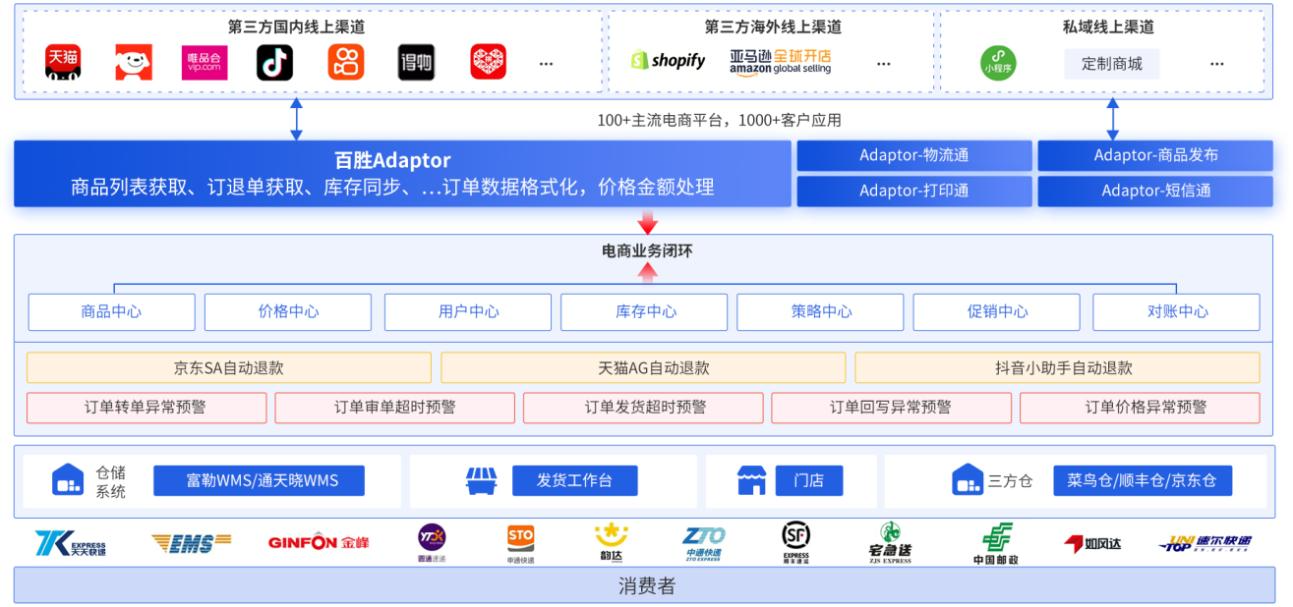Click the warehouse system (仓储系统) house icon

click(68, 482)
